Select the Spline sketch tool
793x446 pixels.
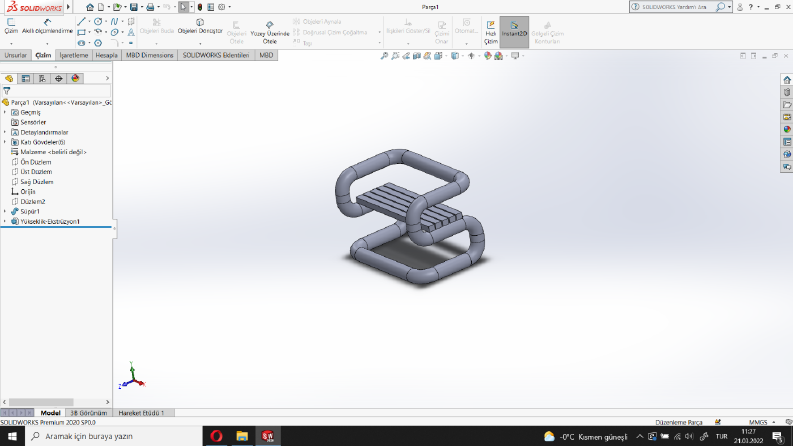(114, 21)
